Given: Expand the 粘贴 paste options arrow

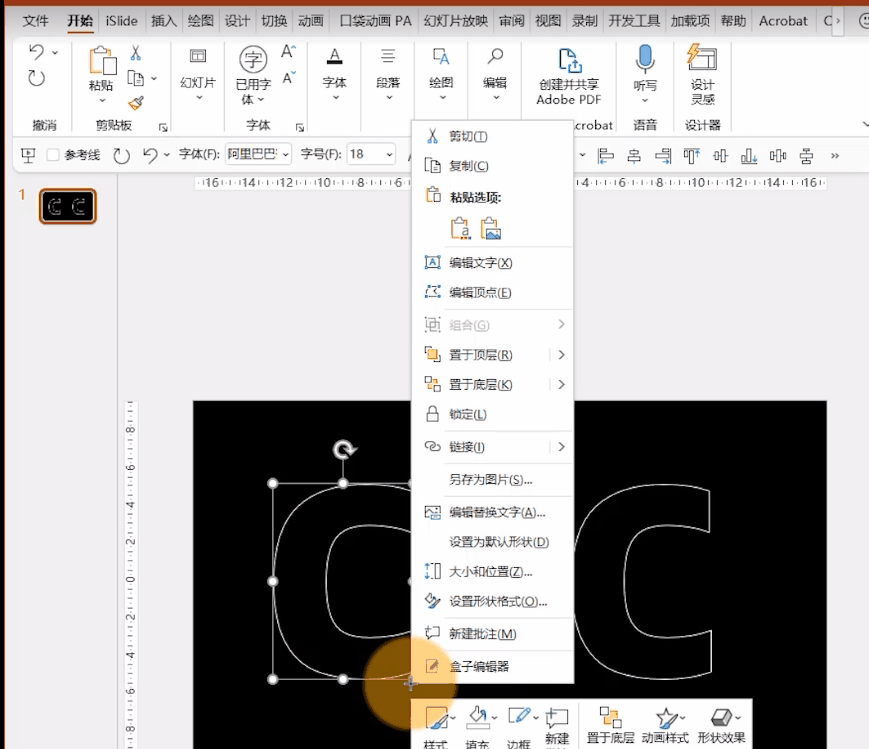Looking at the screenshot, I should tap(102, 100).
